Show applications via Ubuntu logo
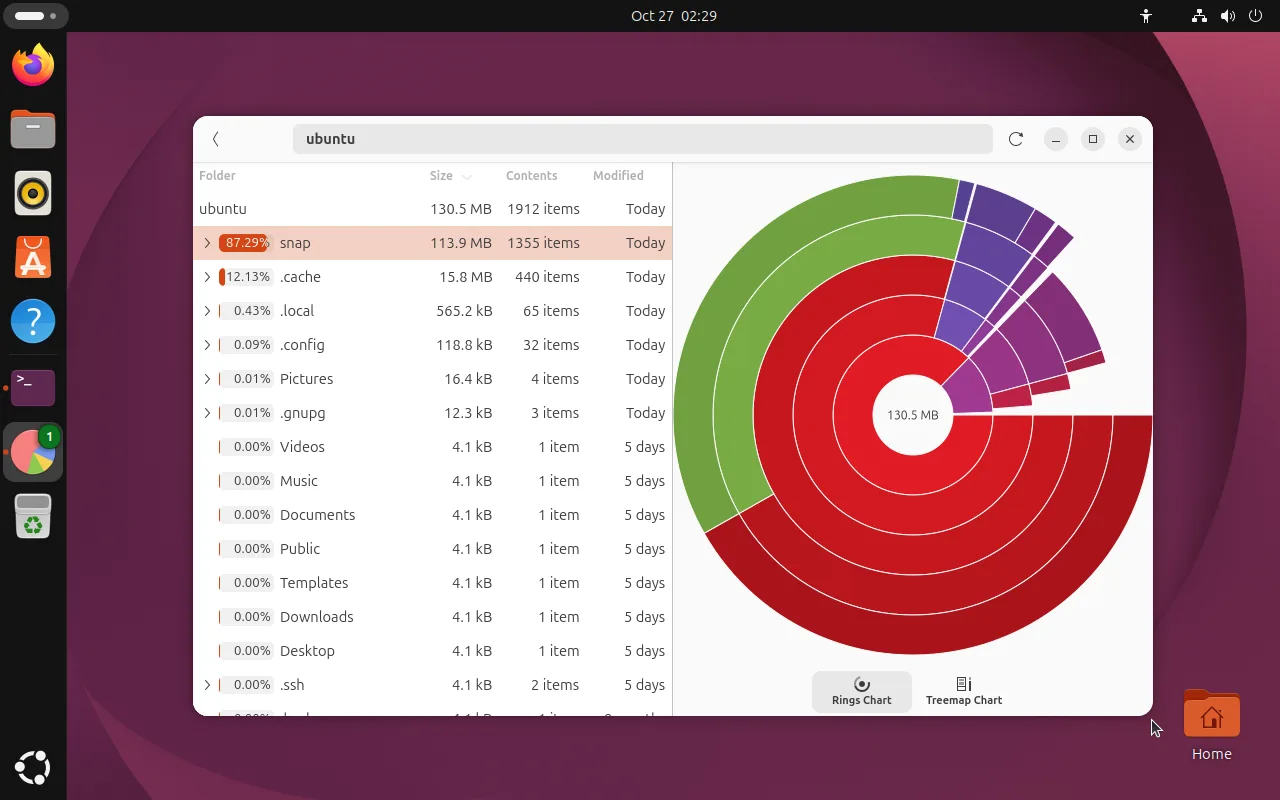 tap(33, 767)
